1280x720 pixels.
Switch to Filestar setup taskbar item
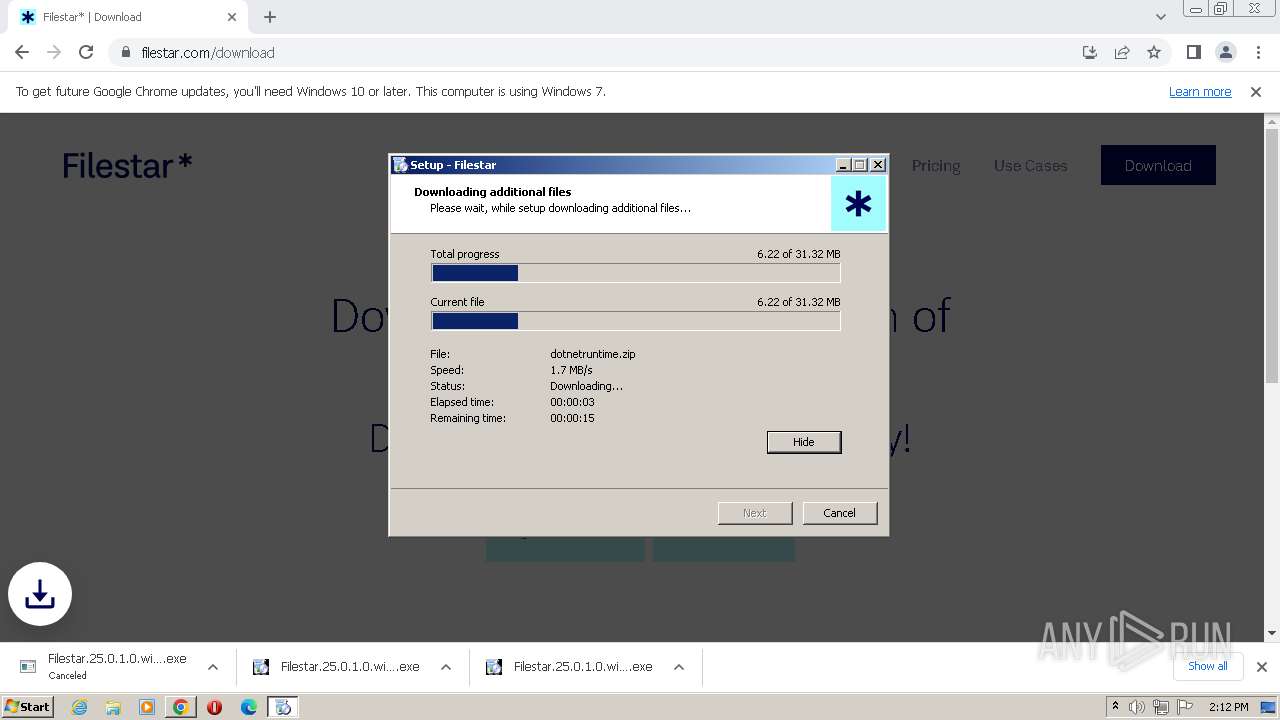click(283, 707)
